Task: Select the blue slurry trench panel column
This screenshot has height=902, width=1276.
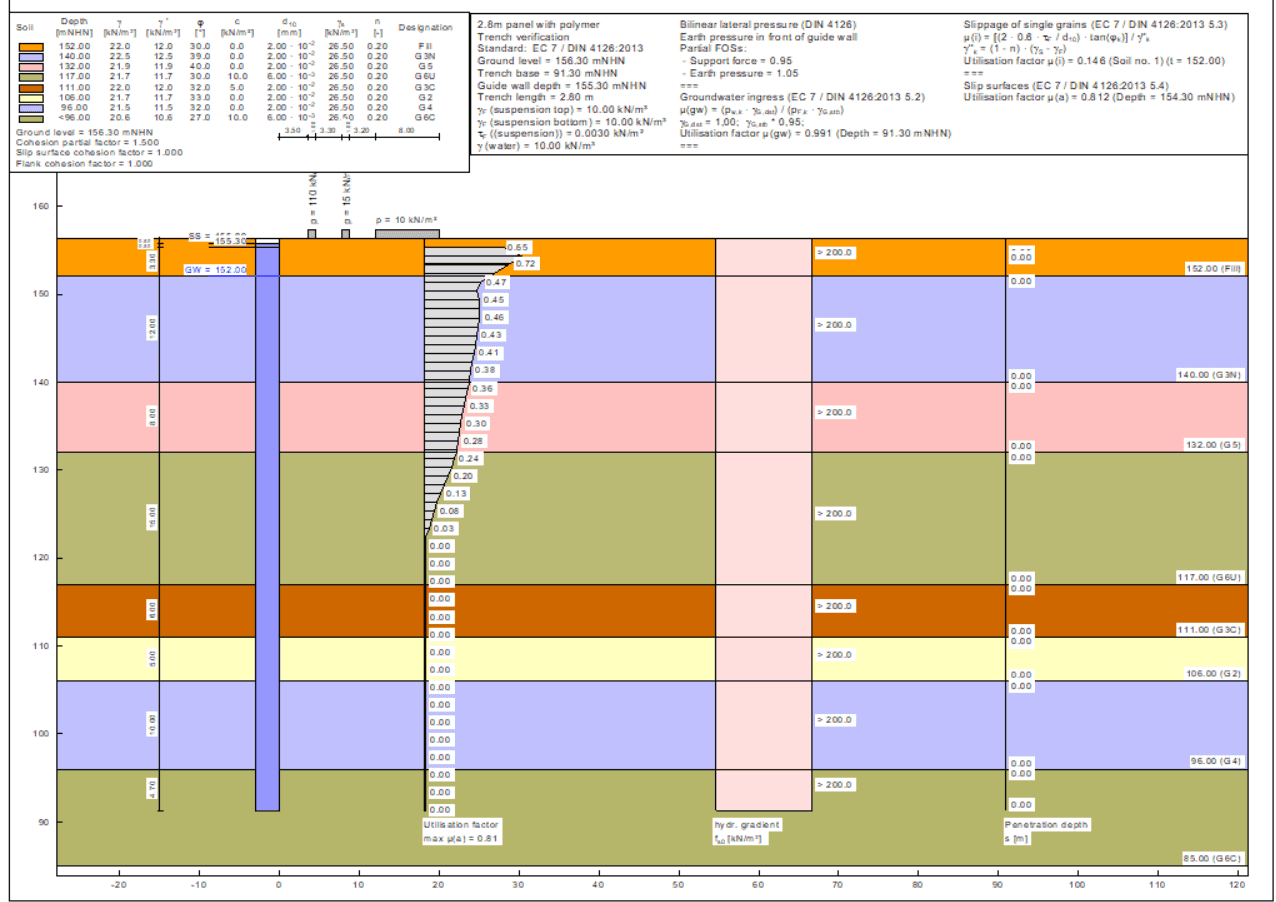Action: pos(266,520)
